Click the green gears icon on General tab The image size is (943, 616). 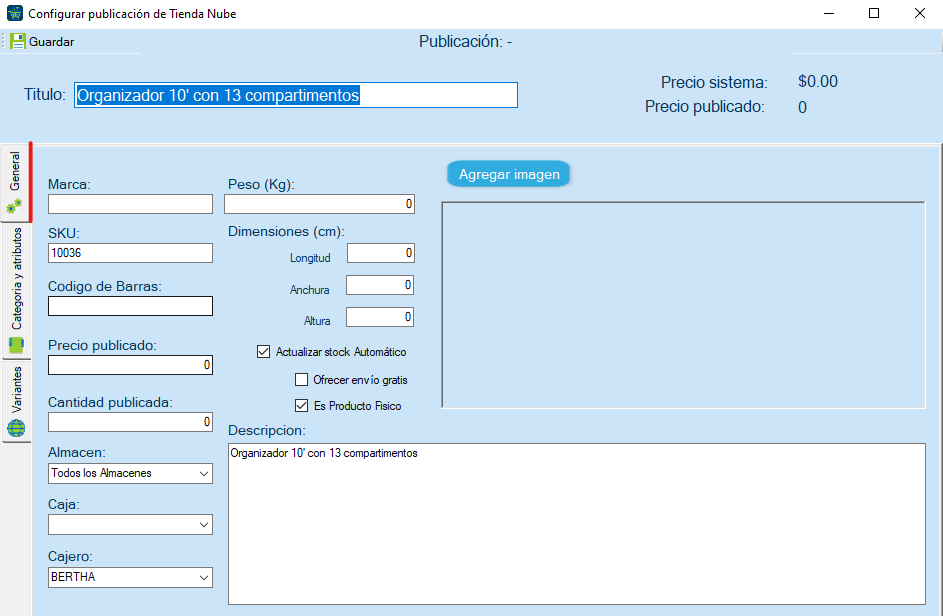[x=14, y=206]
